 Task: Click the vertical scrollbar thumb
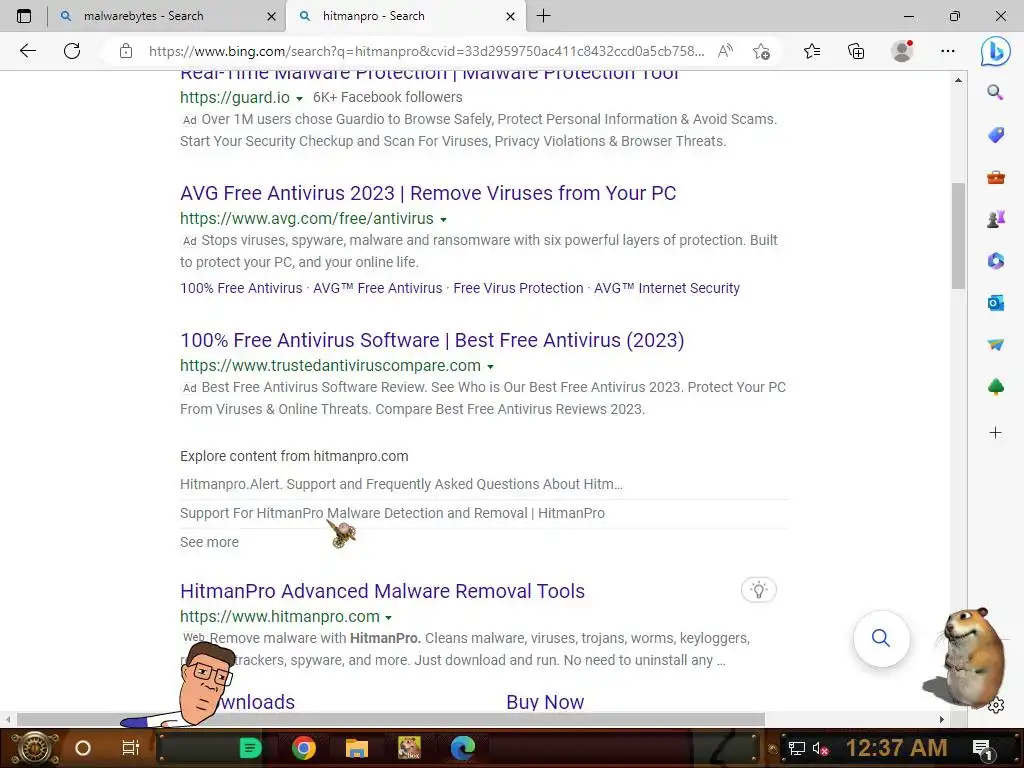(958, 235)
